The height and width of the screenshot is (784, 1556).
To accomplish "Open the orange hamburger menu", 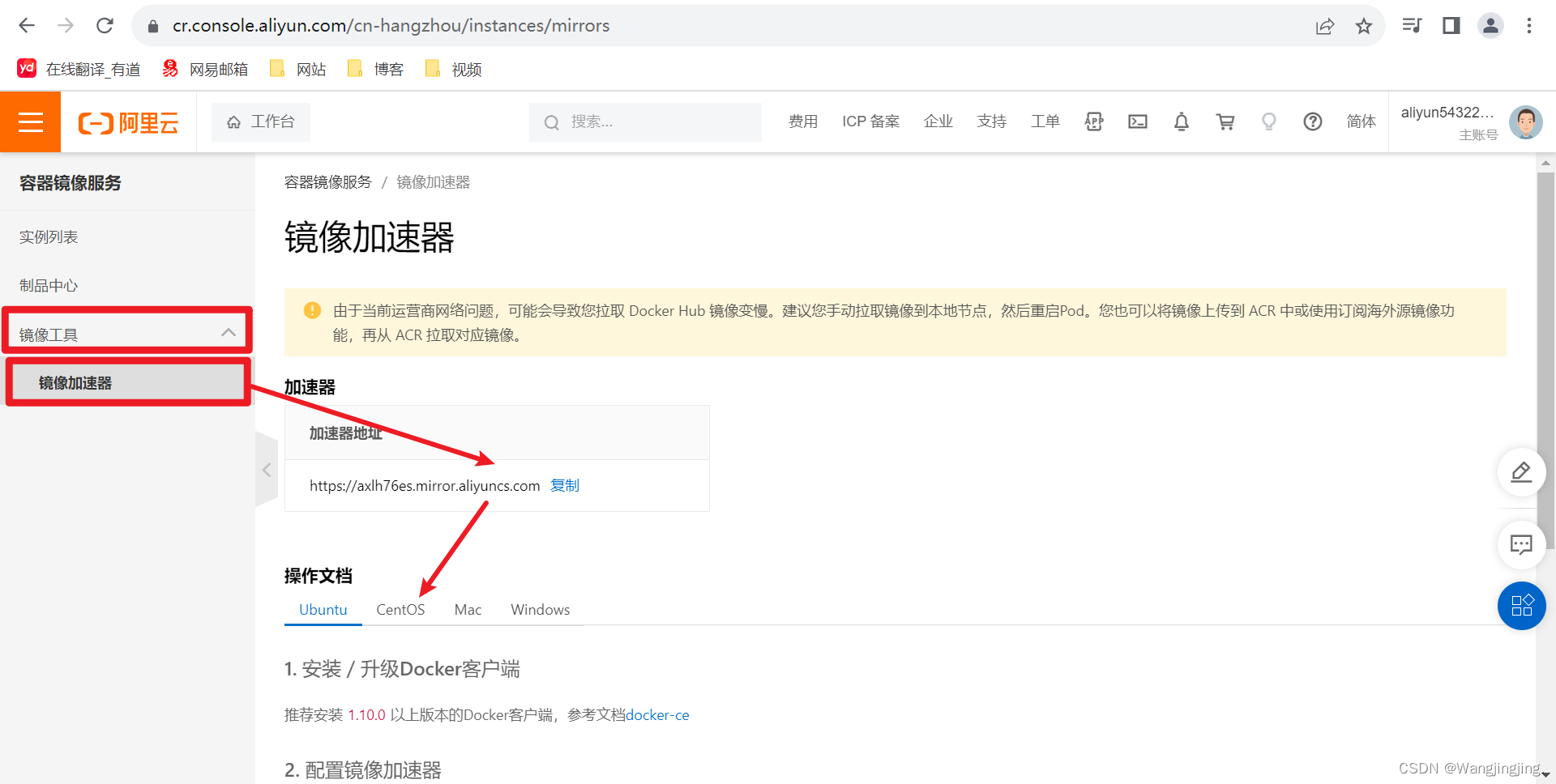I will (x=30, y=122).
